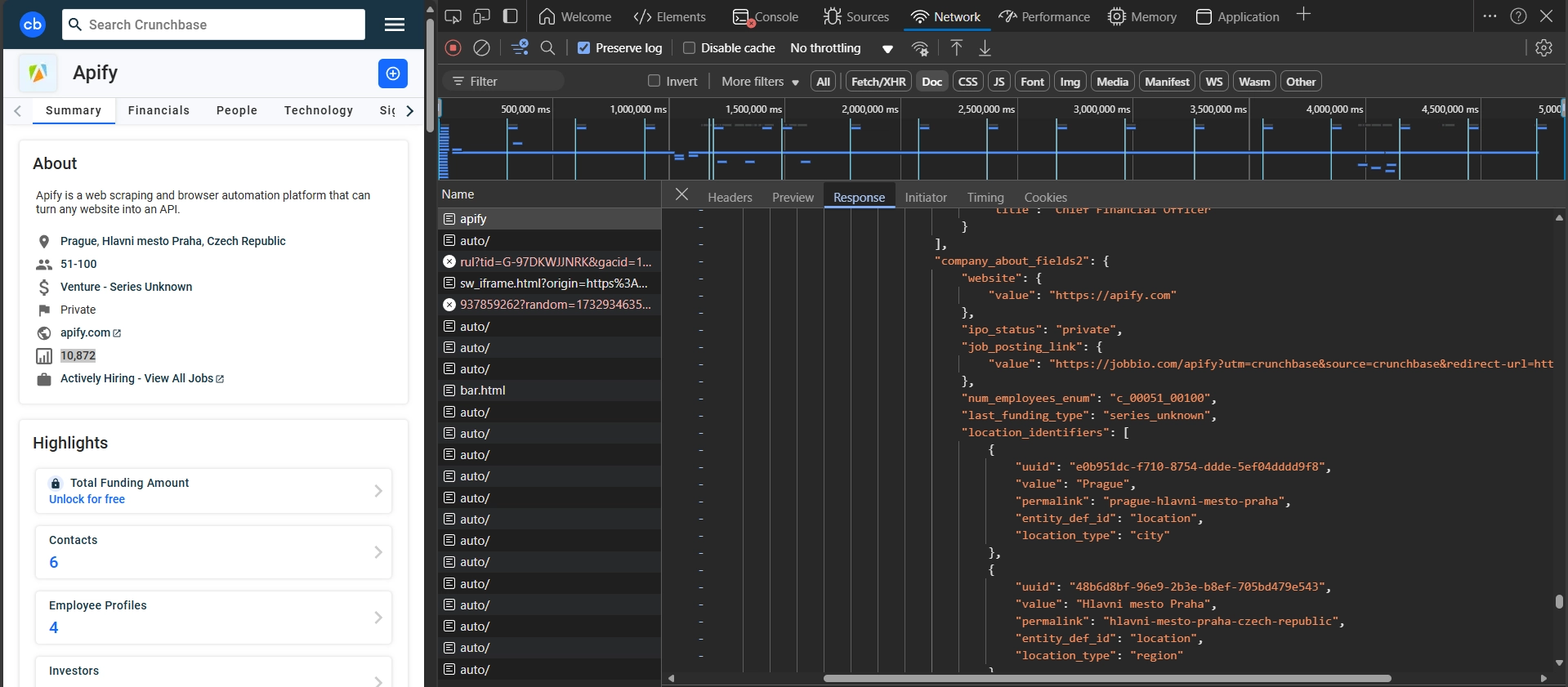1568x687 pixels.
Task: Select the Fetch/XHR filter button
Action: [x=878, y=82]
